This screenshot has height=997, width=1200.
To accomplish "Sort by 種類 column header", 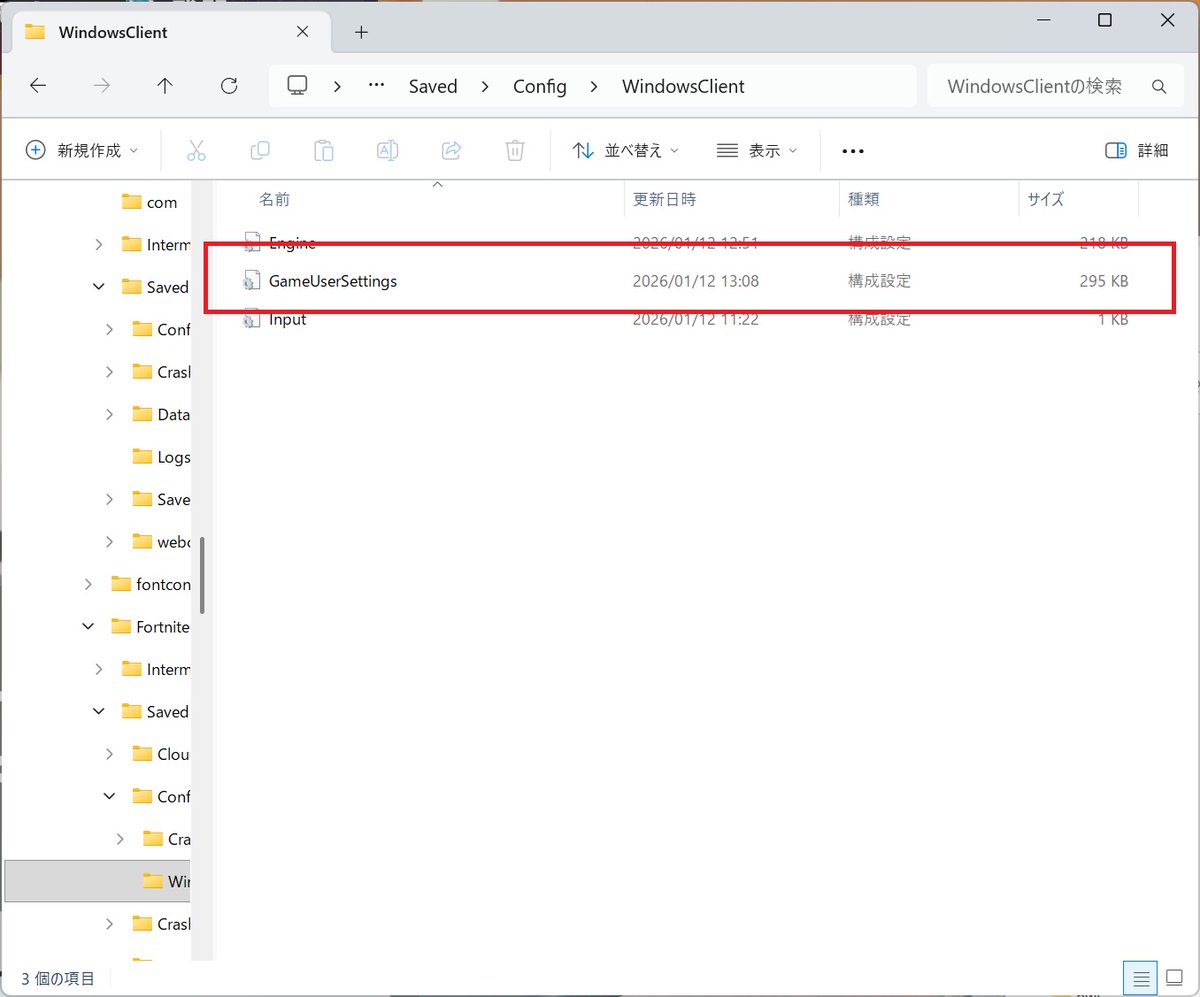I will (864, 200).
